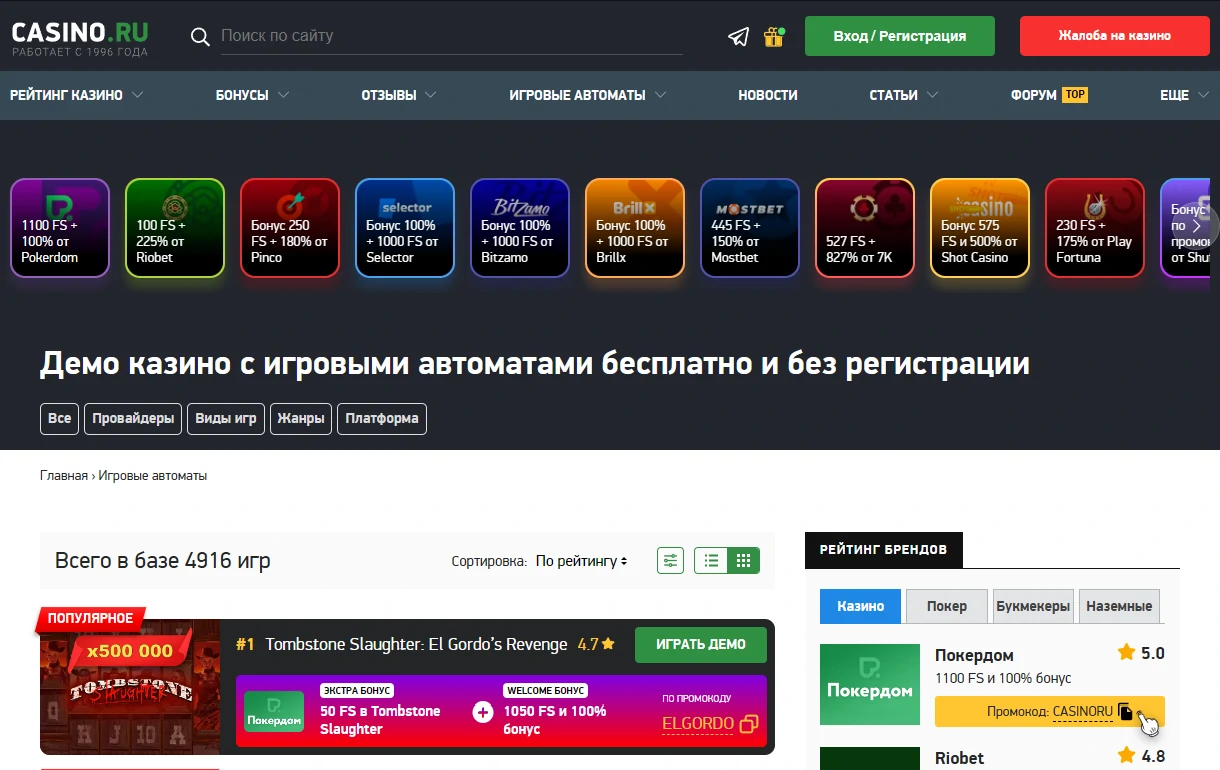Click the Жалоба на казино button
This screenshot has width=1220, height=770.
pos(1115,36)
